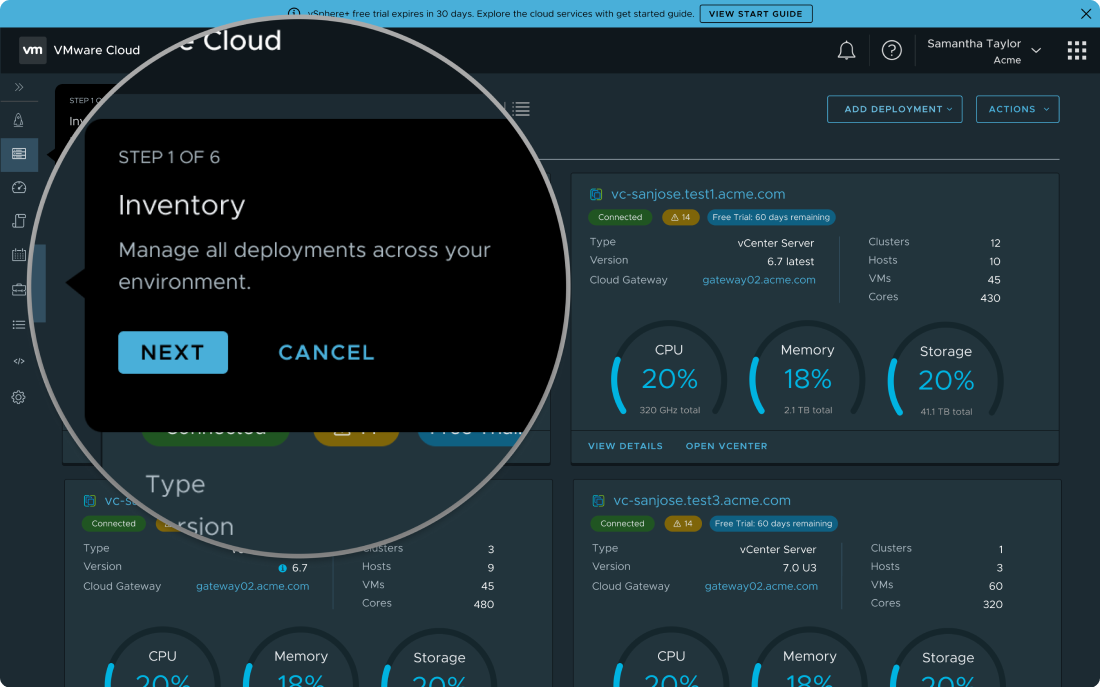Image resolution: width=1100 pixels, height=687 pixels.
Task: Click the Connected badge on test3 card
Action: pyautogui.click(x=622, y=523)
